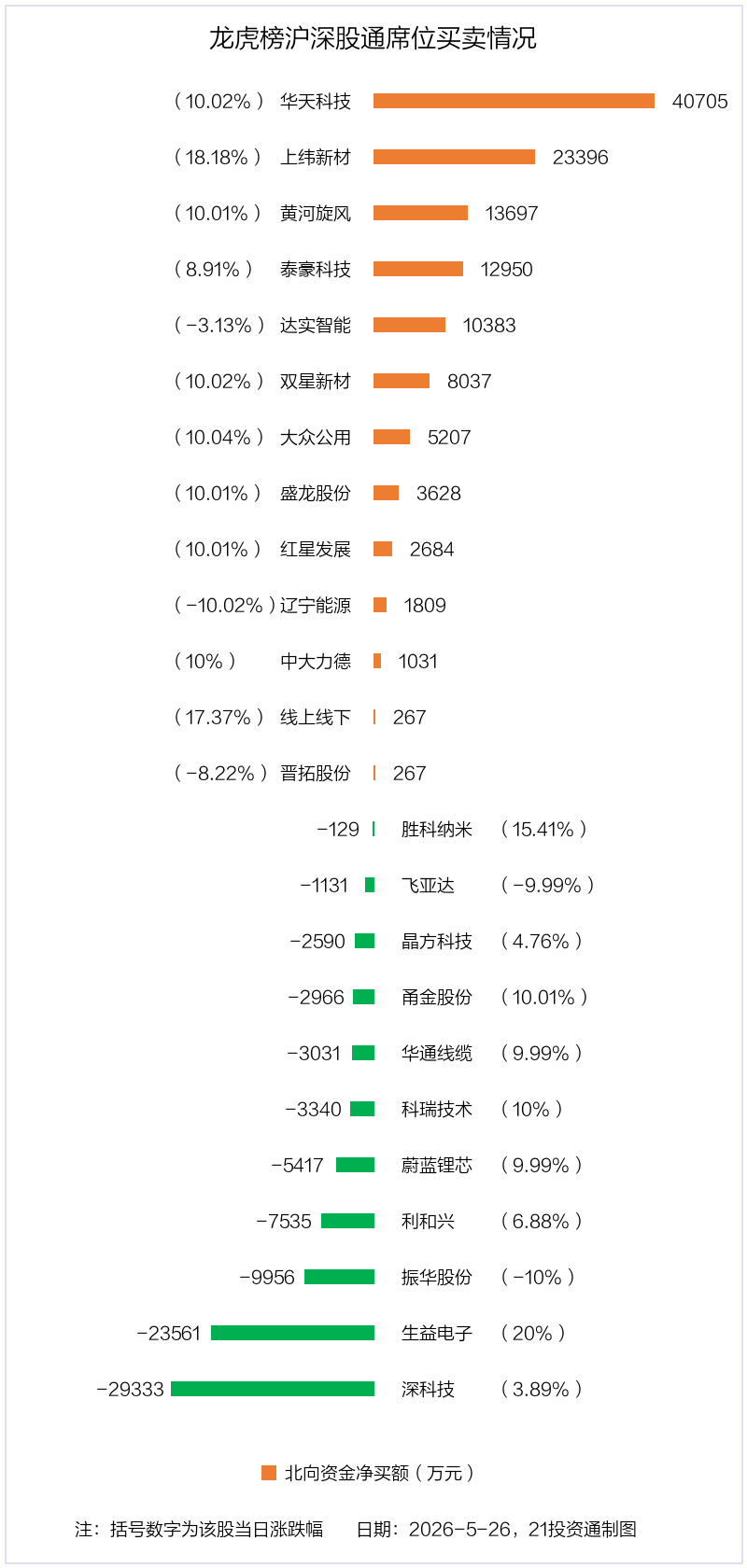Click the chart title 龙虎榜沪深股通席位买卖情况
747x1568 pixels.
point(373,38)
